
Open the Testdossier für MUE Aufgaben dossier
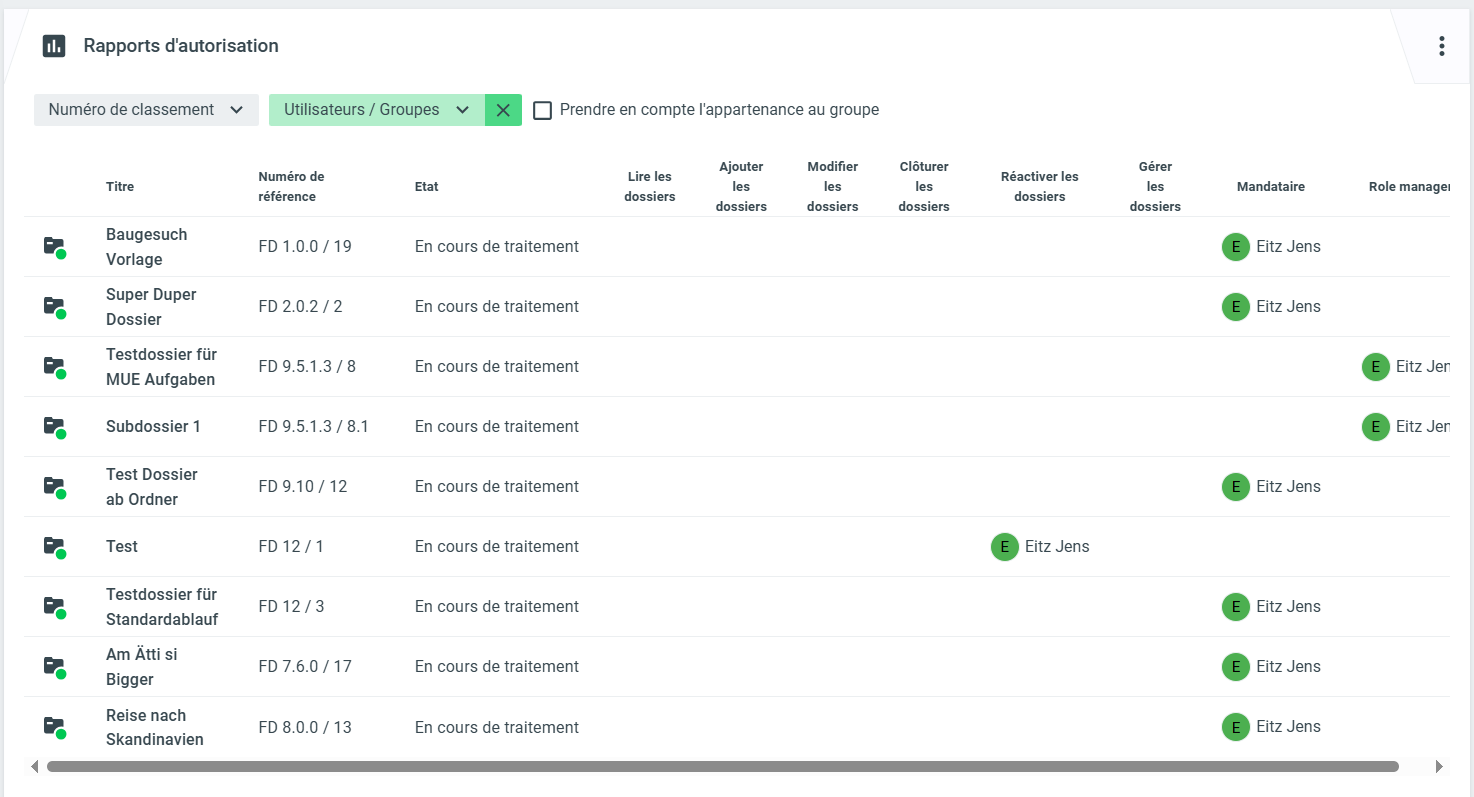[161, 366]
